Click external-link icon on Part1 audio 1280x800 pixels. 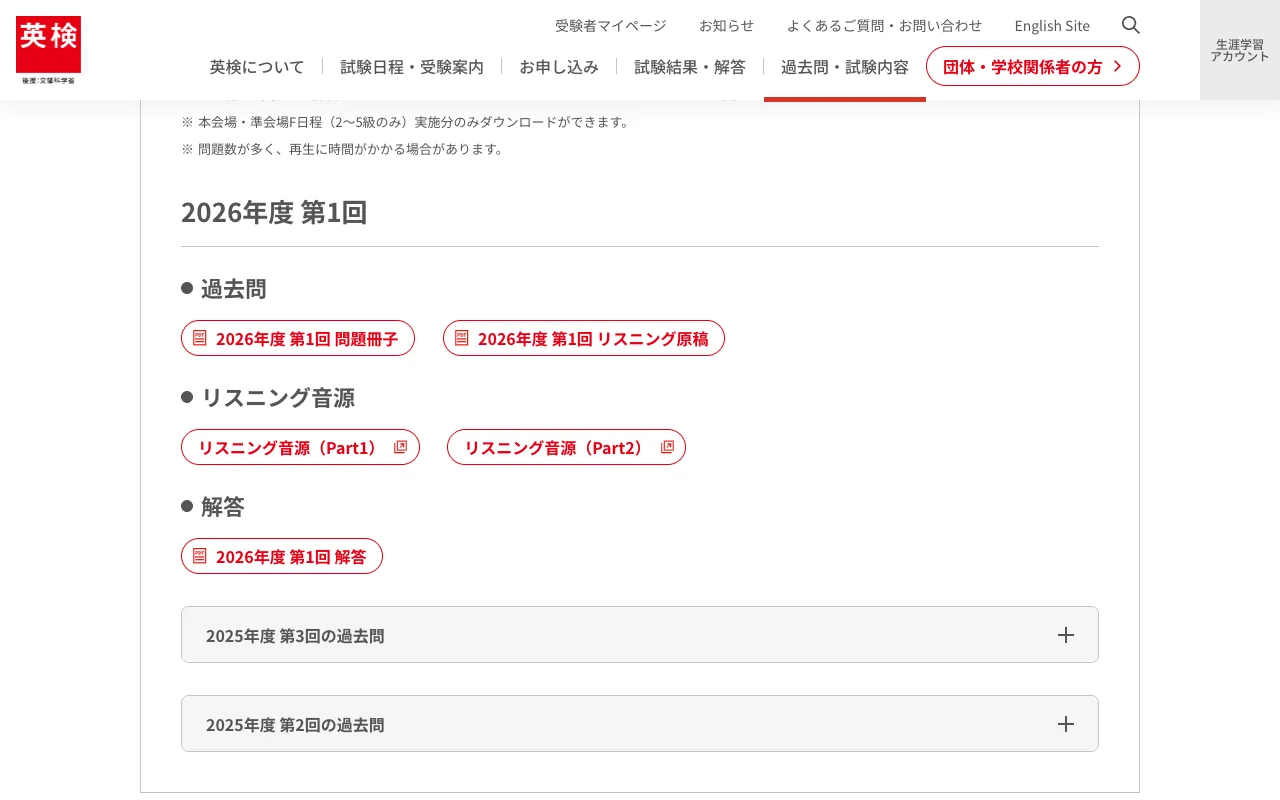click(401, 447)
